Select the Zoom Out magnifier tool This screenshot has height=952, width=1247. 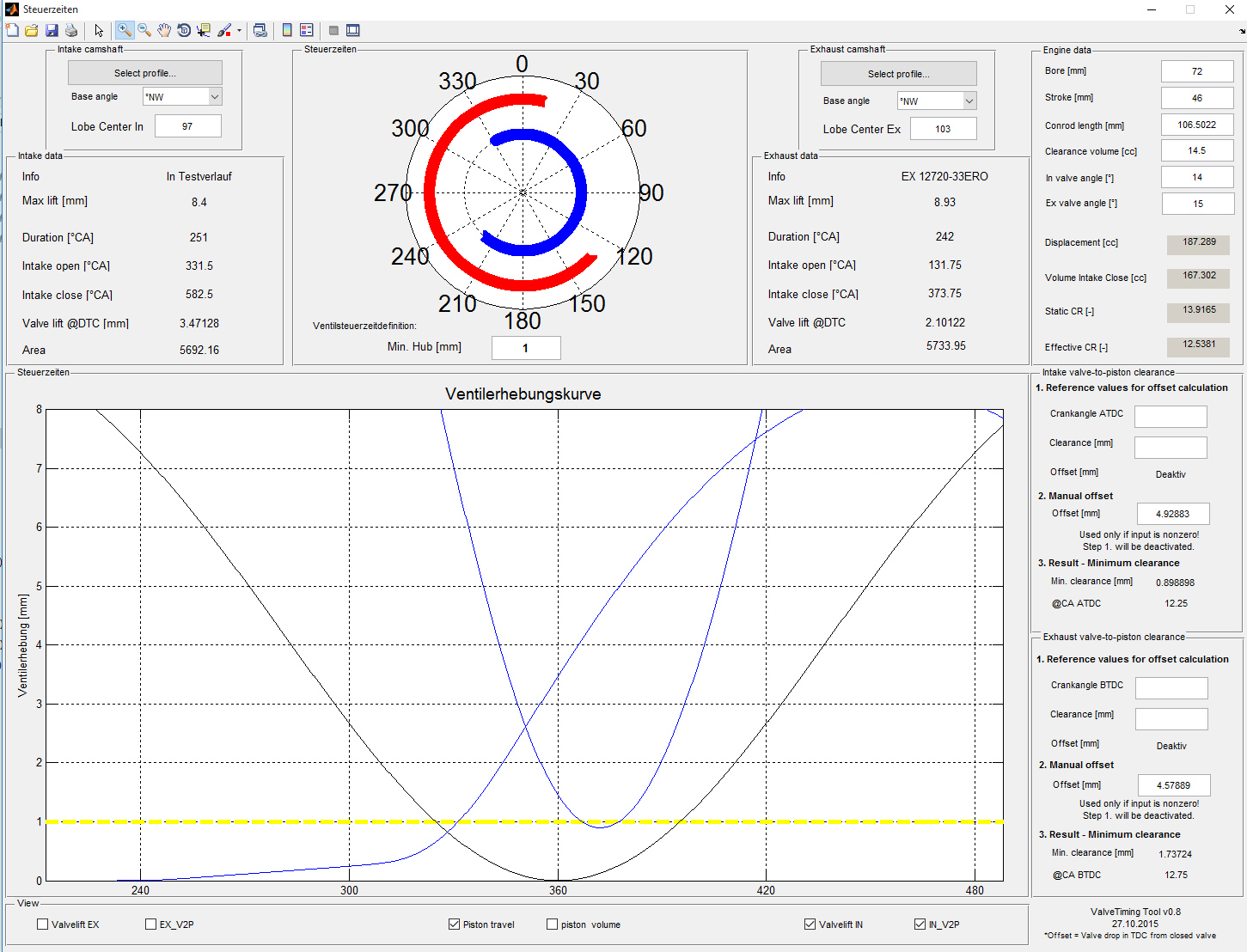[x=144, y=31]
